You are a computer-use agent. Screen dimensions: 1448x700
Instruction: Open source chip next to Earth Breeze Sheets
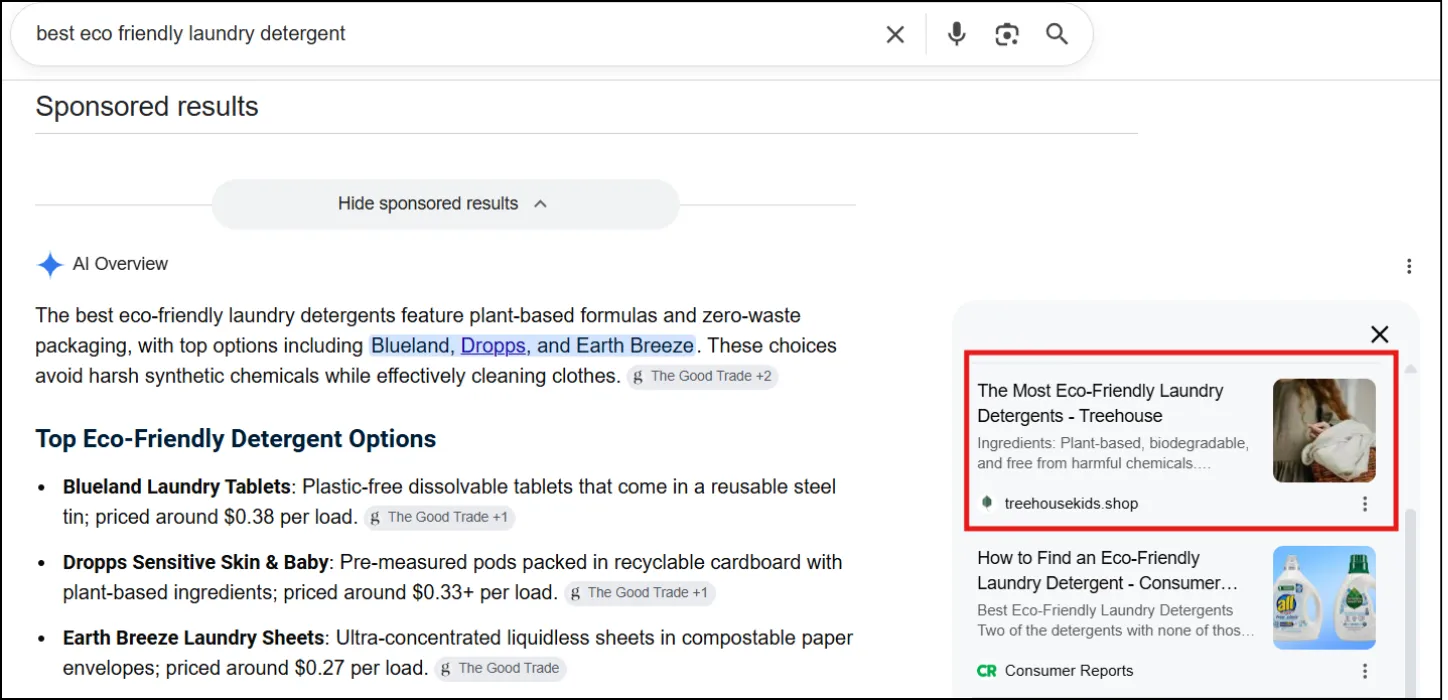[500, 669]
